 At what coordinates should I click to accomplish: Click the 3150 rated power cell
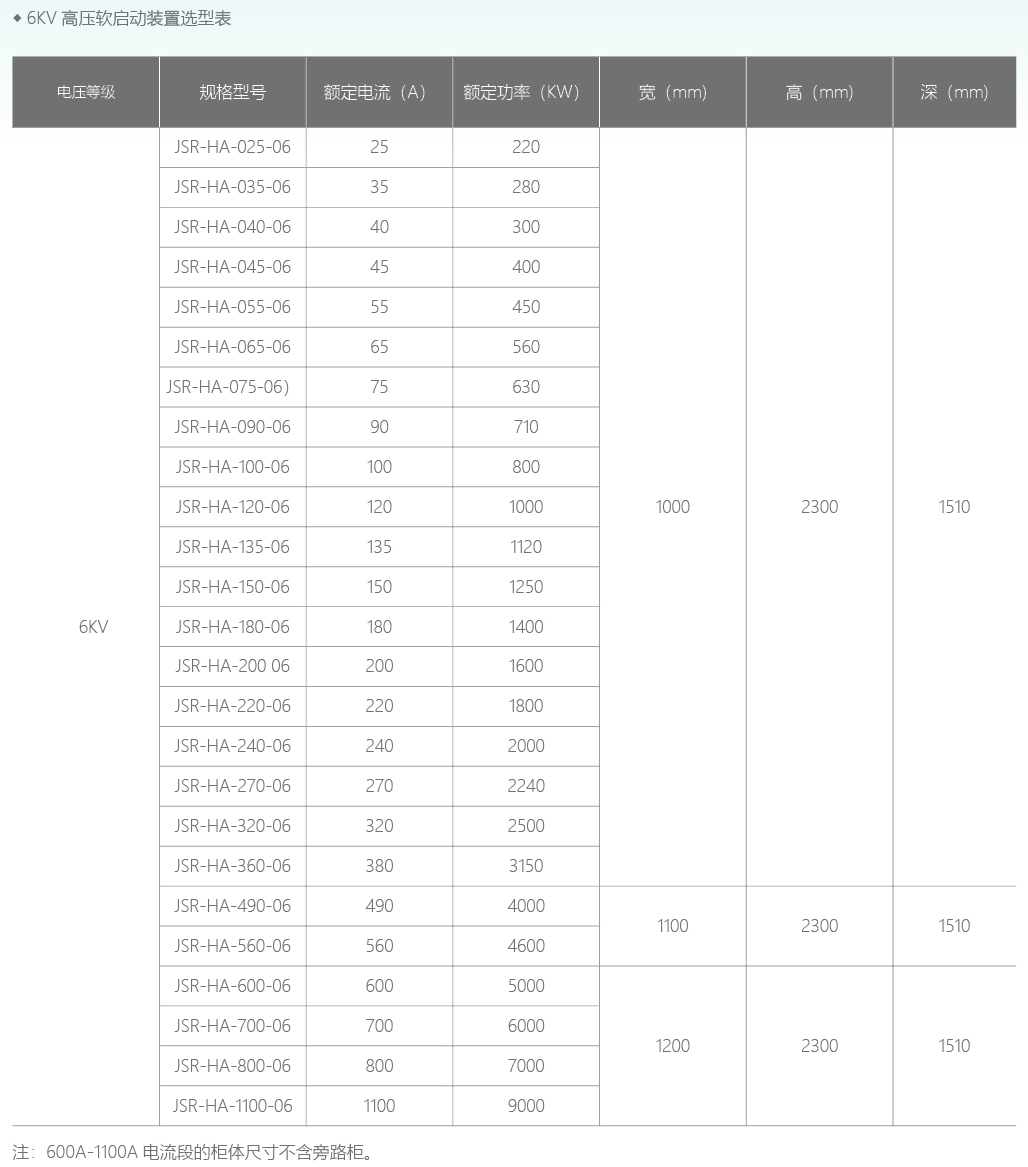coord(526,866)
